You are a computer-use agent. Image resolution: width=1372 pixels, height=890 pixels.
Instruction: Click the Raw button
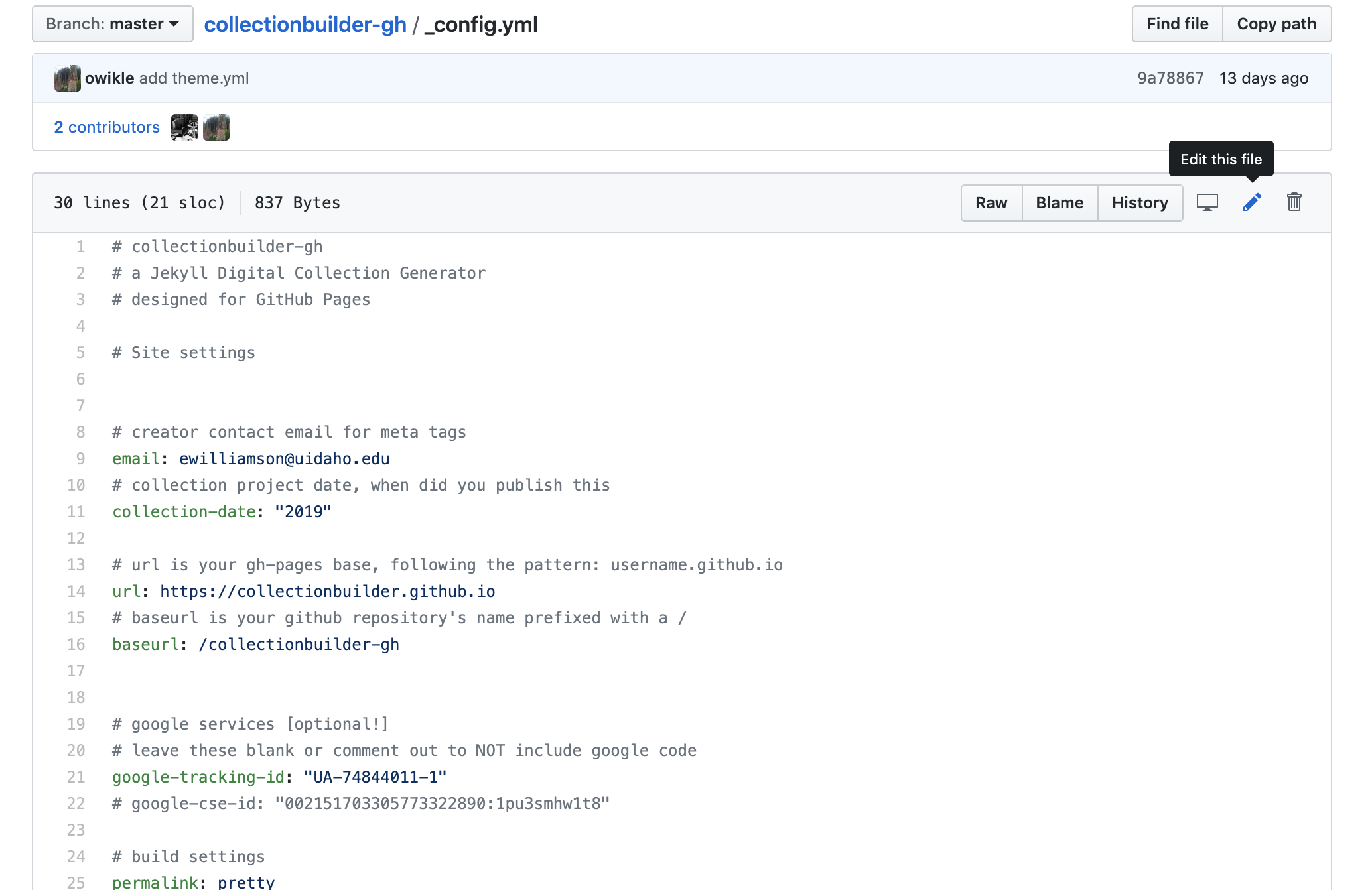tap(991, 203)
